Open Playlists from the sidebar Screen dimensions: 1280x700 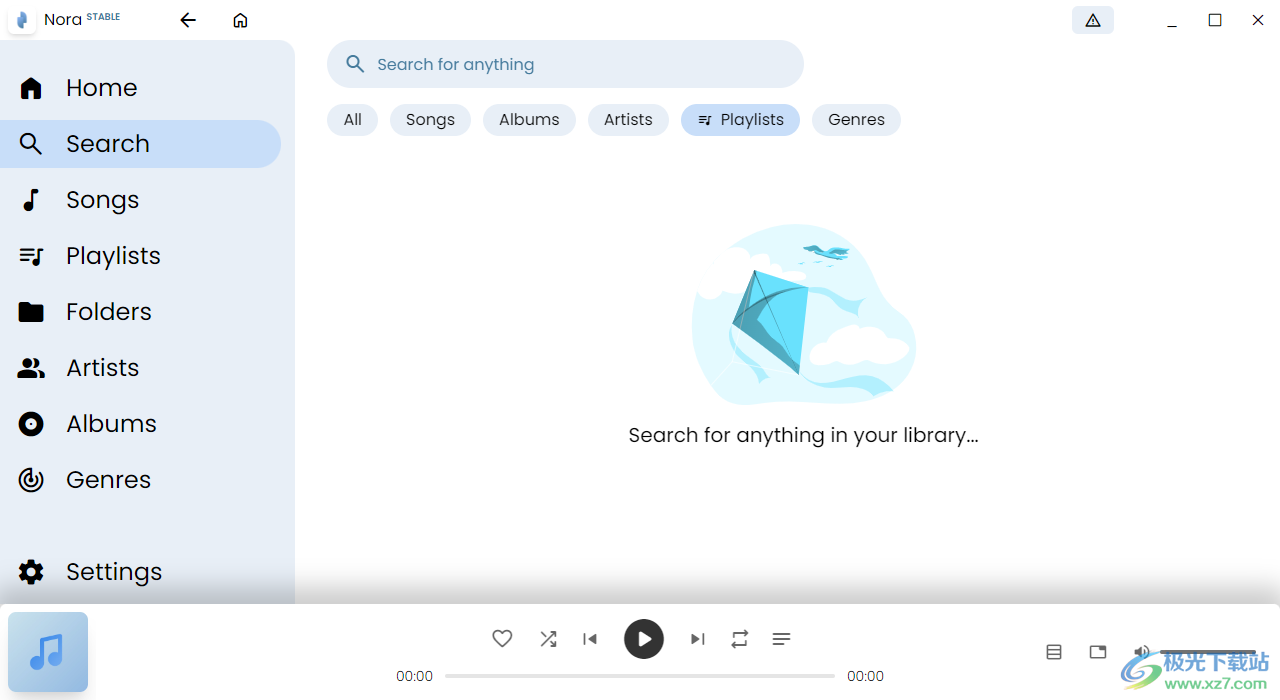pyautogui.click(x=113, y=256)
